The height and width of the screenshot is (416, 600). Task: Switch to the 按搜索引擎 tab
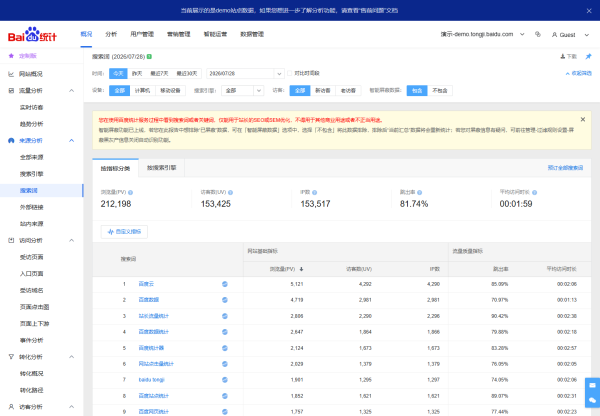pyautogui.click(x=161, y=168)
